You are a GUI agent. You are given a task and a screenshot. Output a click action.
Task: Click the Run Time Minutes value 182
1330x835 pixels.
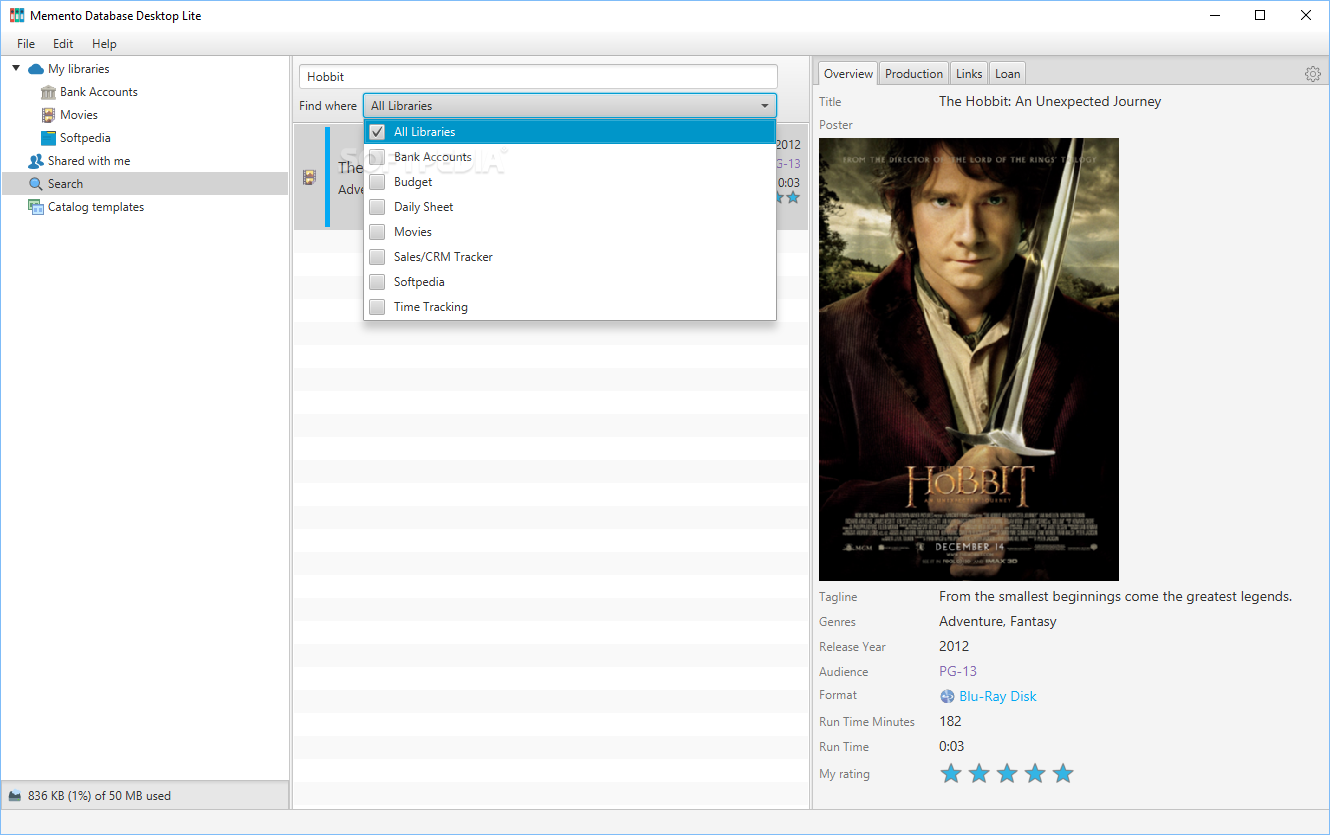click(x=950, y=721)
